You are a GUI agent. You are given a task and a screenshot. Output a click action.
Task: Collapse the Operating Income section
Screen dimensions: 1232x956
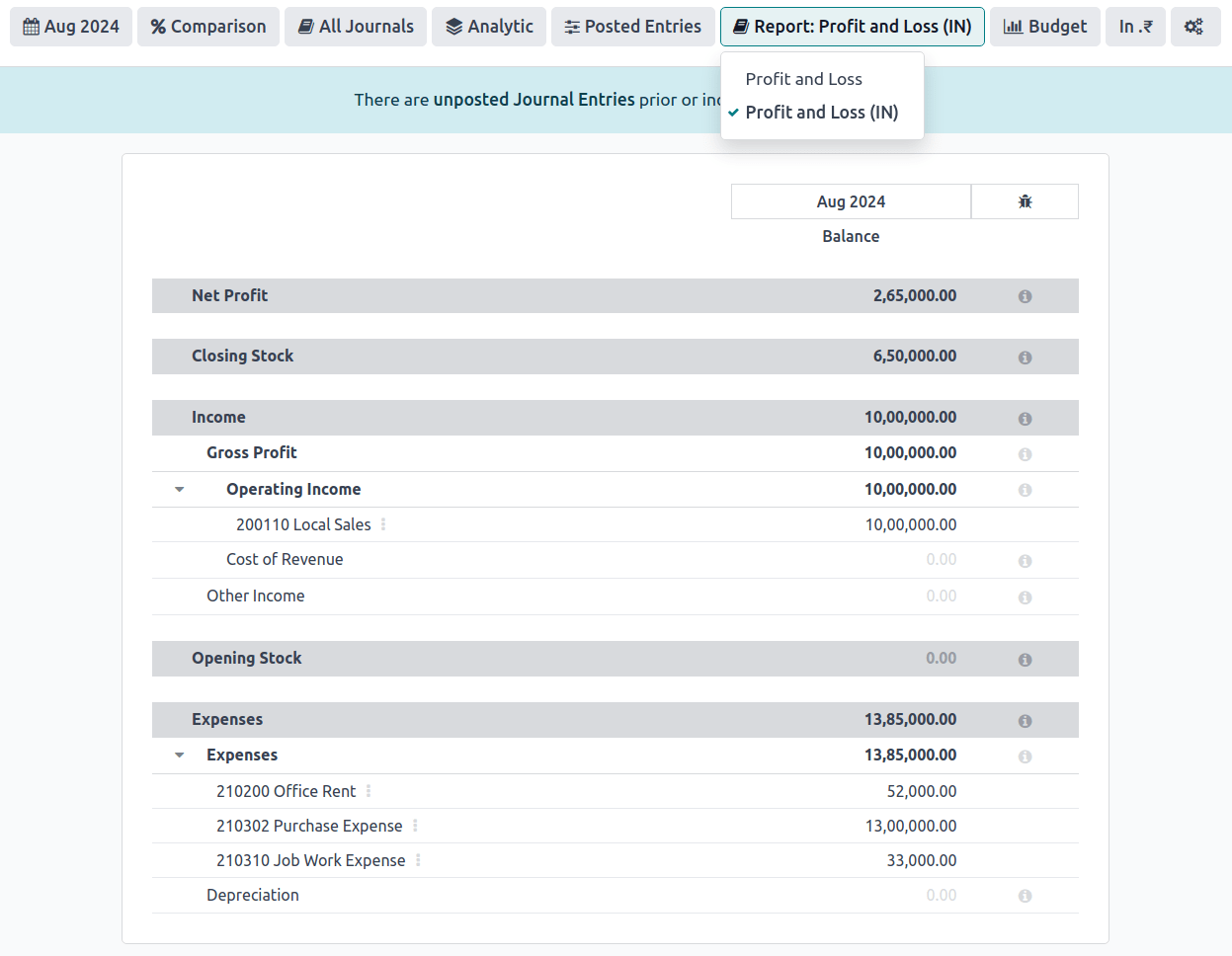click(179, 488)
